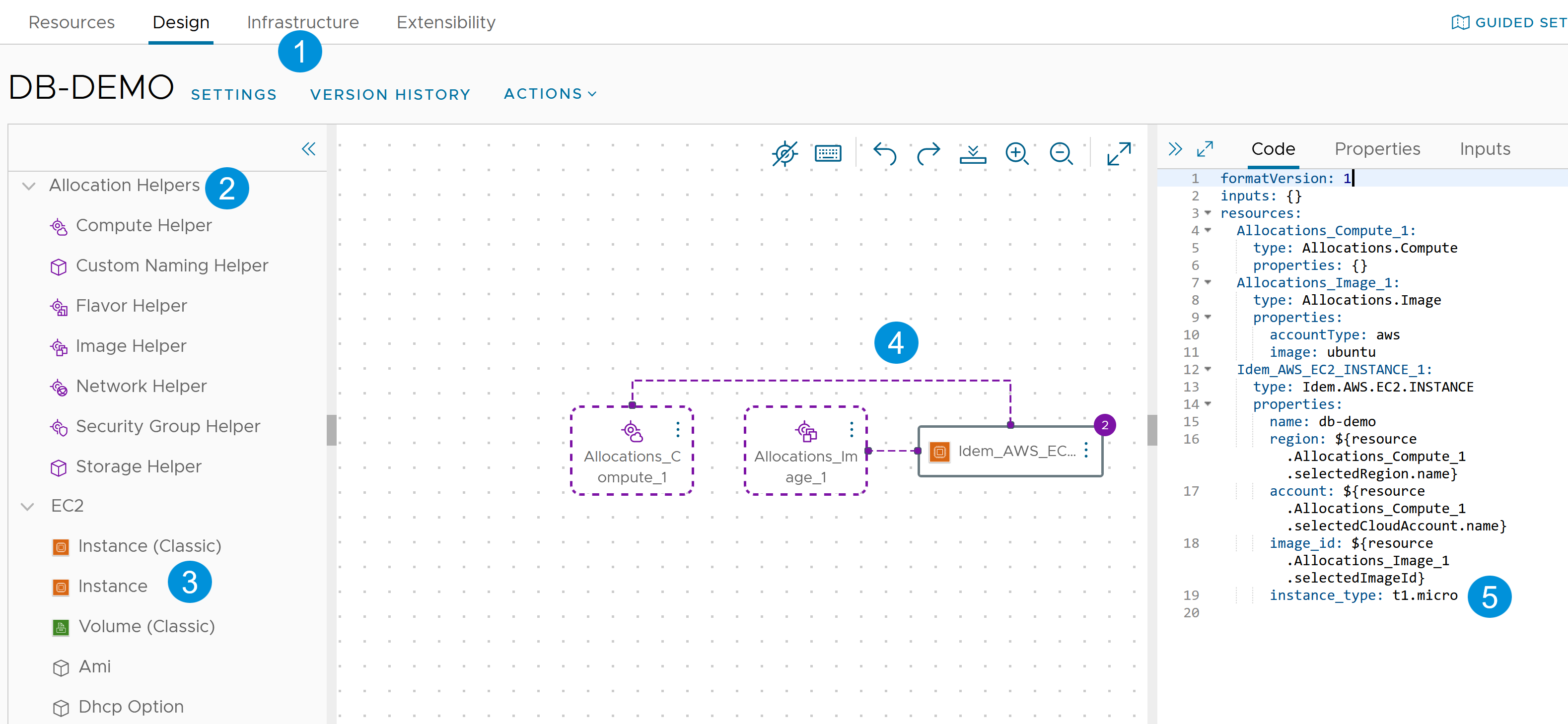Click the Compute Helper icon in sidebar
This screenshot has height=724, width=1568.
pyautogui.click(x=58, y=225)
